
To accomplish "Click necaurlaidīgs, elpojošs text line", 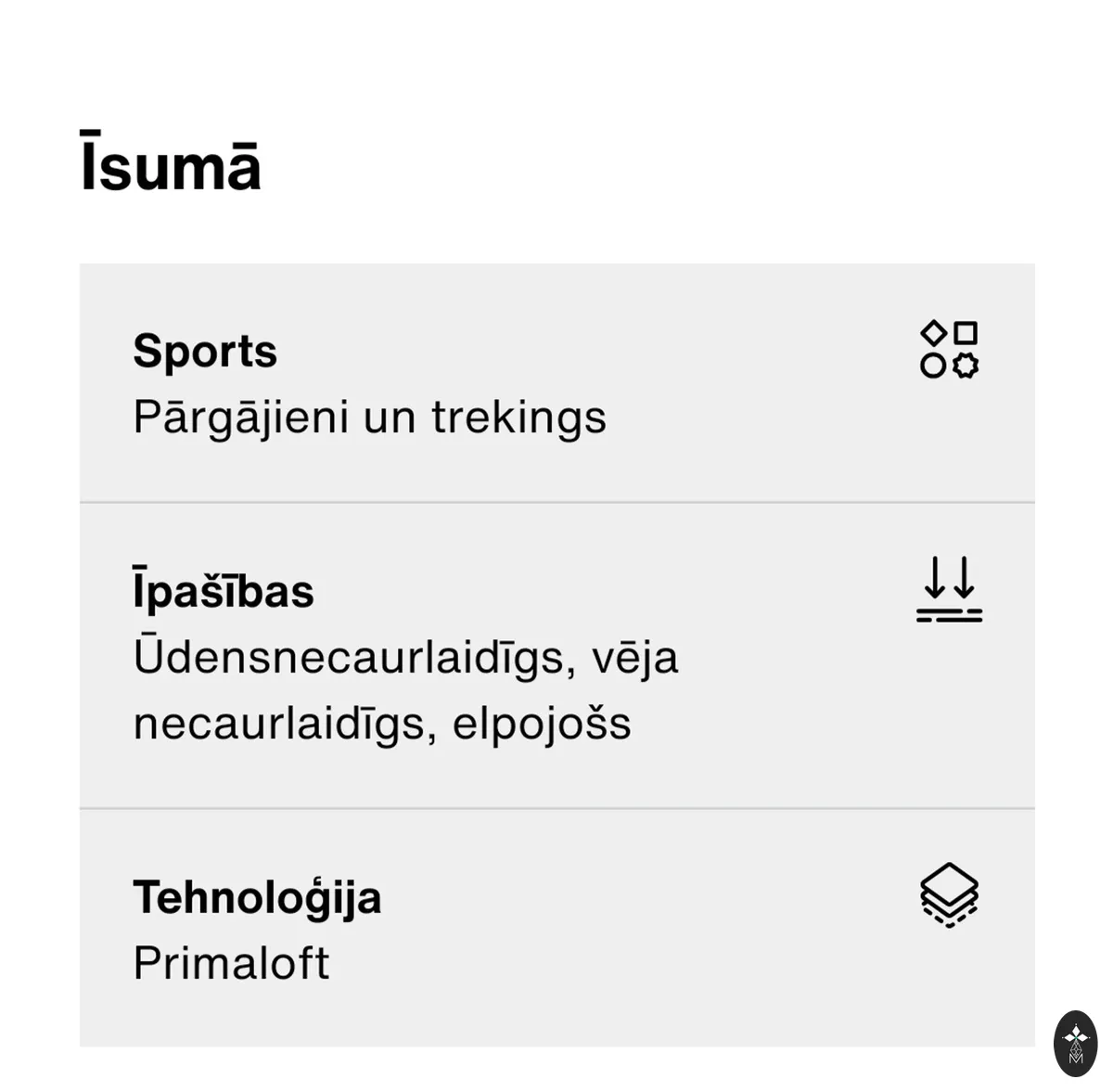I will click(382, 724).
